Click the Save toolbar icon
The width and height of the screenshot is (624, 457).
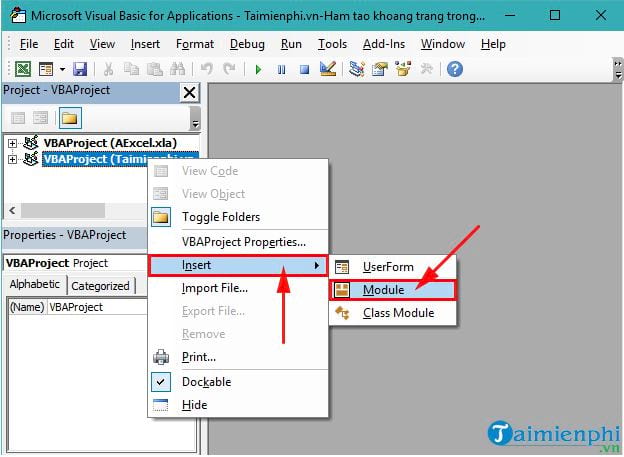80,69
